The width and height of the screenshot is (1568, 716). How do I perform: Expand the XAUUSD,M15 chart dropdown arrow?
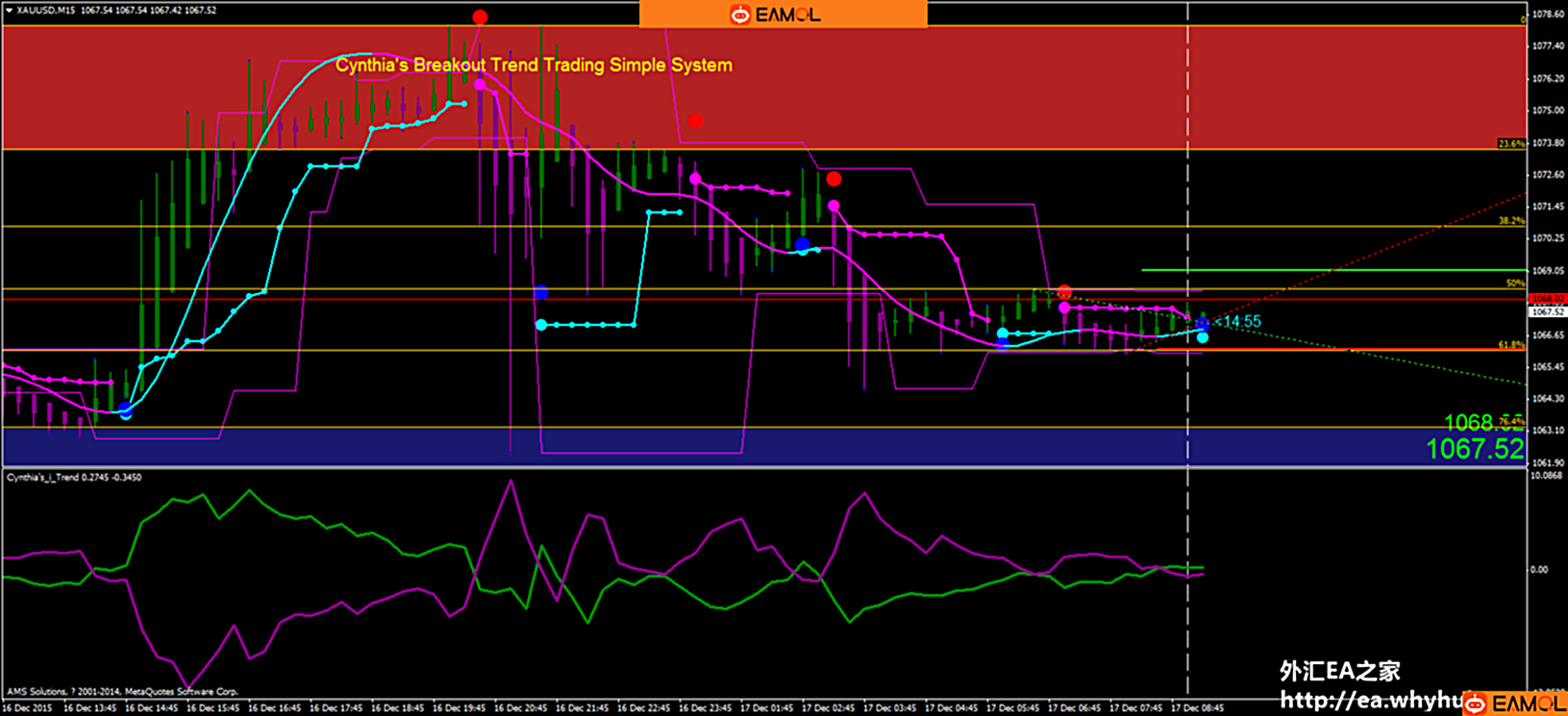click(x=10, y=11)
